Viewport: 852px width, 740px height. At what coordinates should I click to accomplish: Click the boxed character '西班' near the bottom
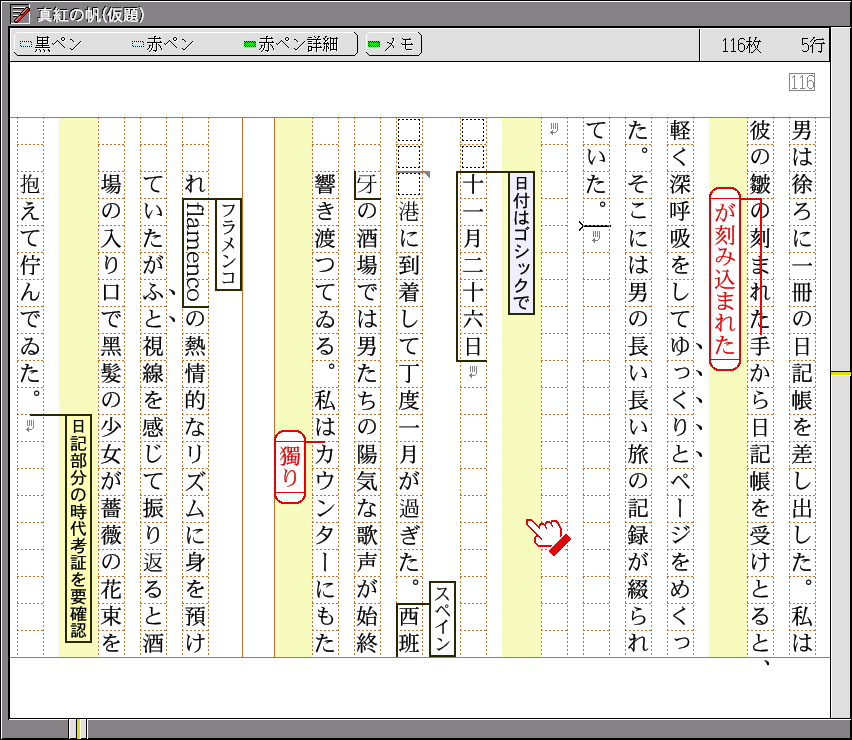[409, 628]
